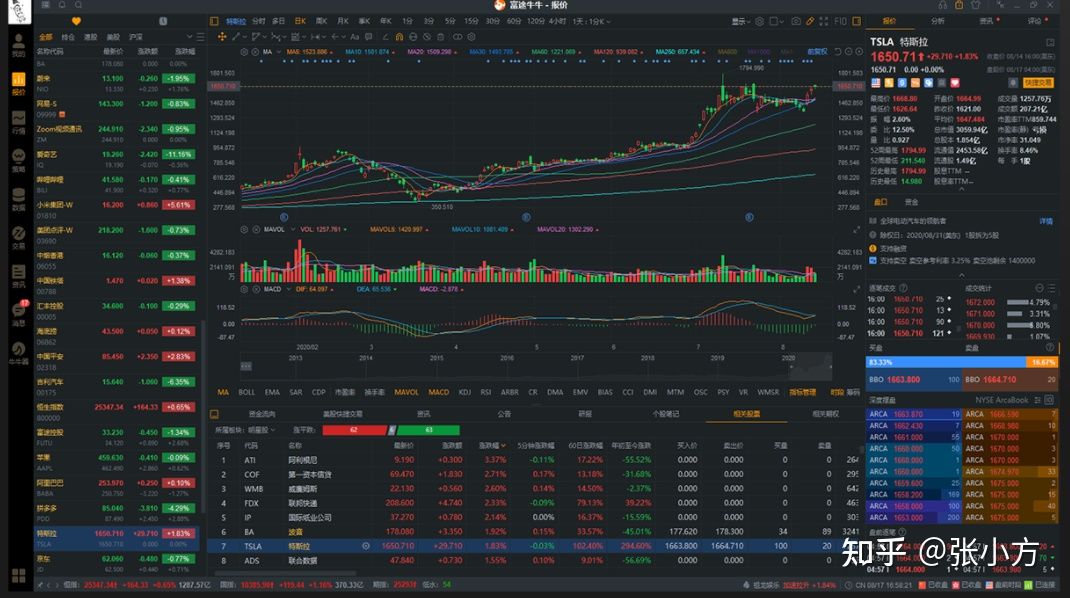Click 指标管理 indicator management link
This screenshot has width=1070, height=598.
click(803, 393)
